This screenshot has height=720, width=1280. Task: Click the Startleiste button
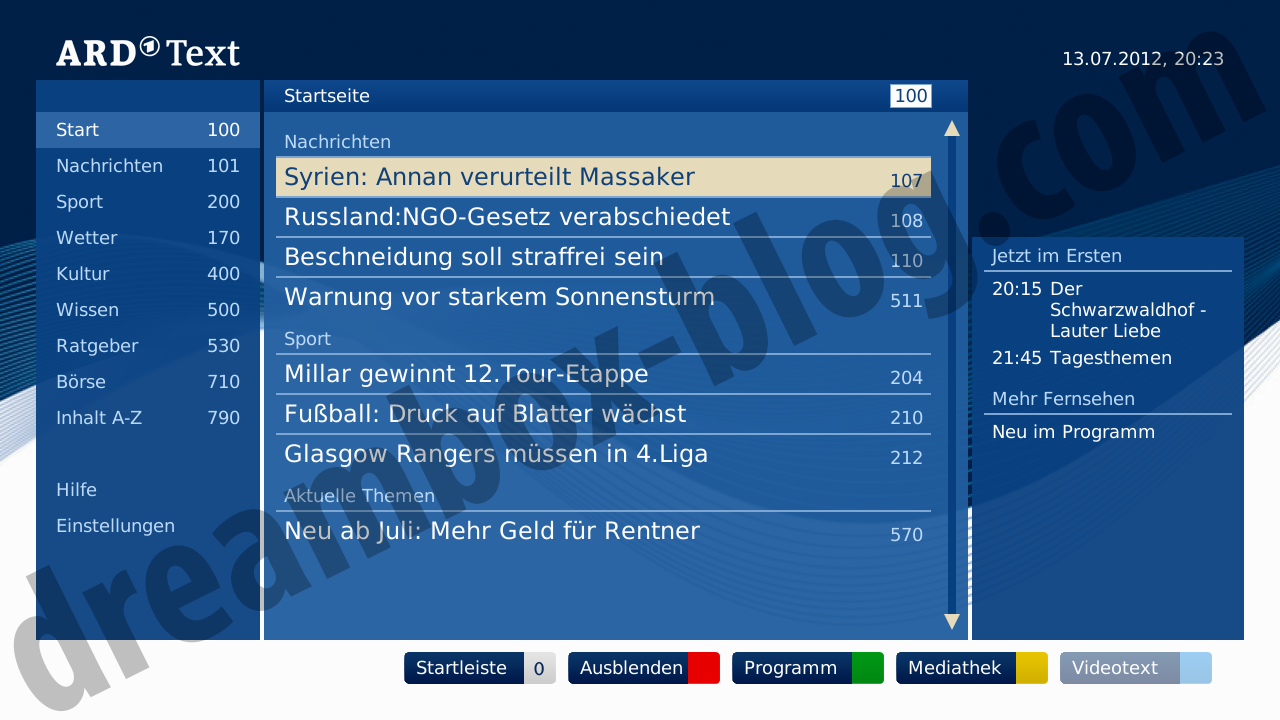point(480,668)
